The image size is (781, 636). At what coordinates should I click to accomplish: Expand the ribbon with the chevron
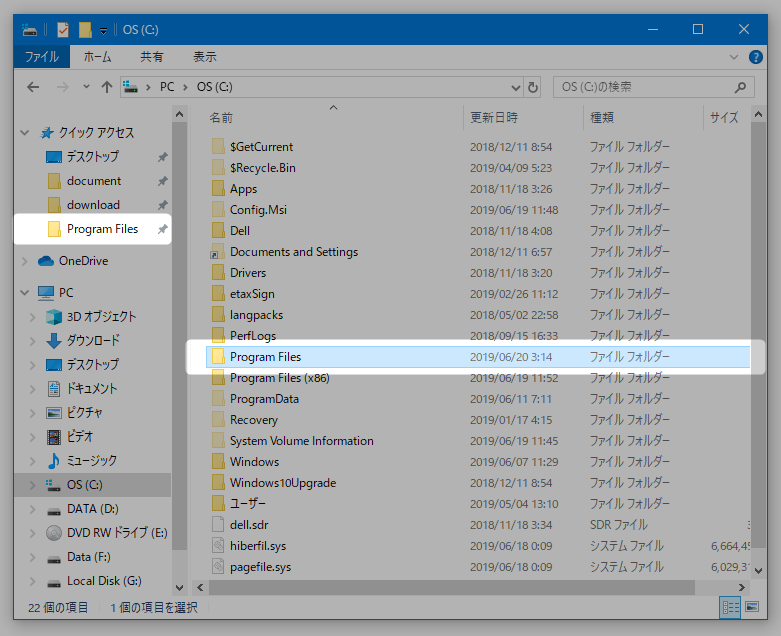coord(734,57)
